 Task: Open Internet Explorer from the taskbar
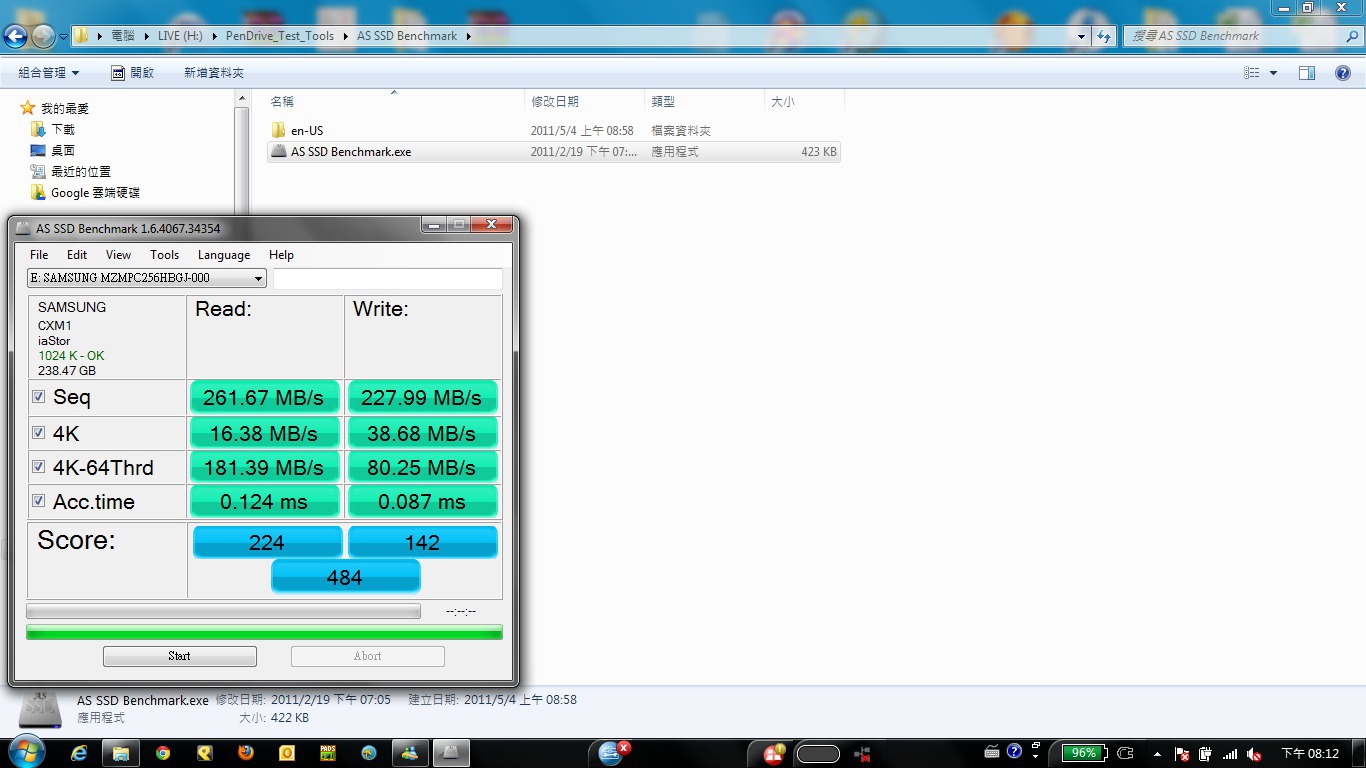click(x=79, y=753)
